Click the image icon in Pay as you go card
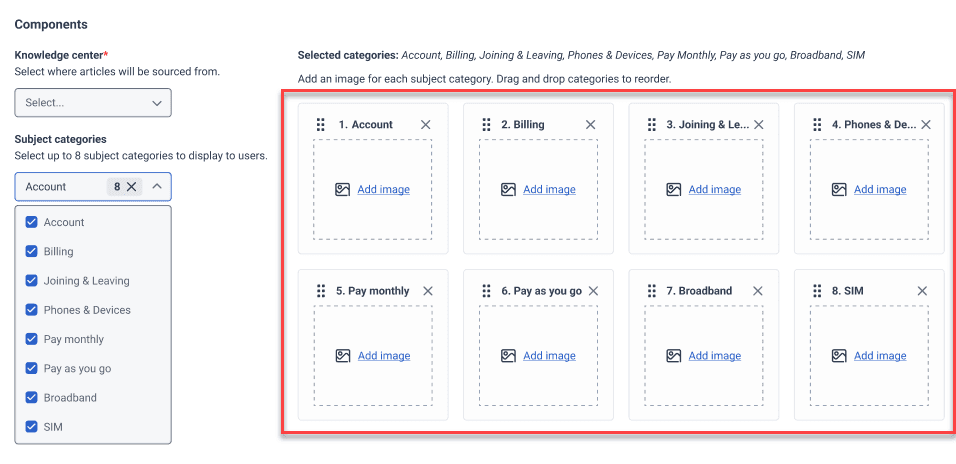This screenshot has height=464, width=956. click(508, 355)
